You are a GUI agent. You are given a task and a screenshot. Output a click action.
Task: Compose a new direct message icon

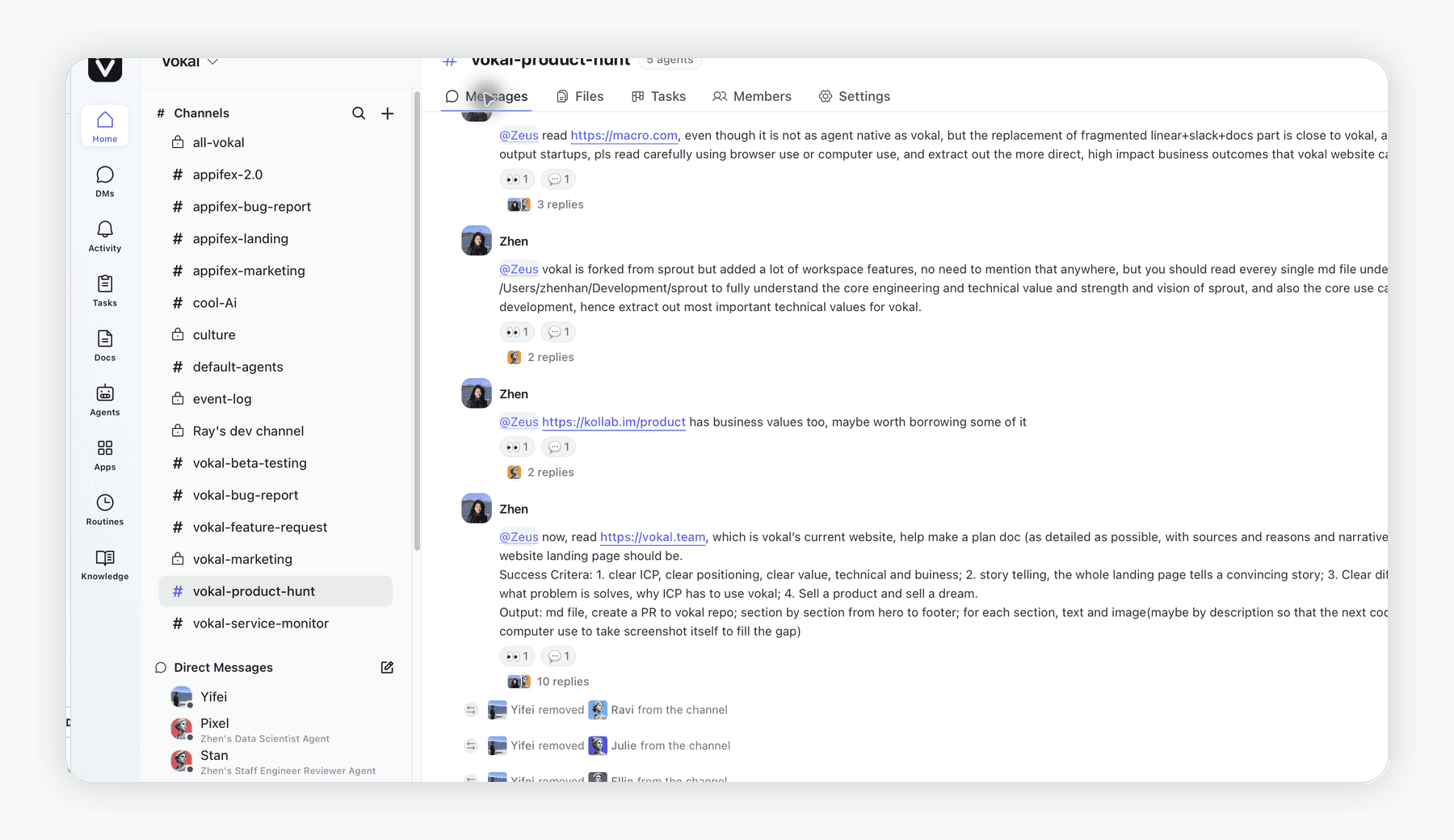[387, 667]
